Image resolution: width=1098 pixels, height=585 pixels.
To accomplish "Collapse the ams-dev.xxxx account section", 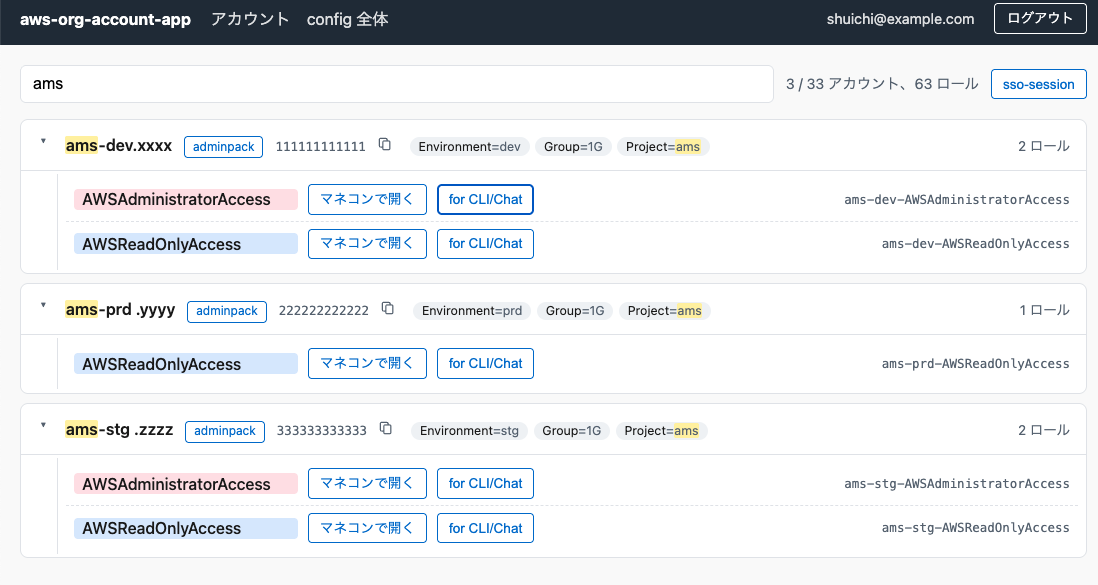I will pyautogui.click(x=43, y=142).
